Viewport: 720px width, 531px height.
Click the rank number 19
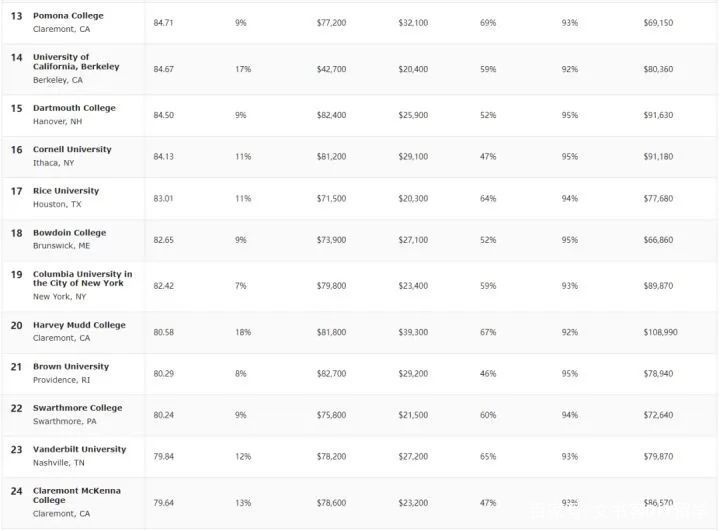17,274
